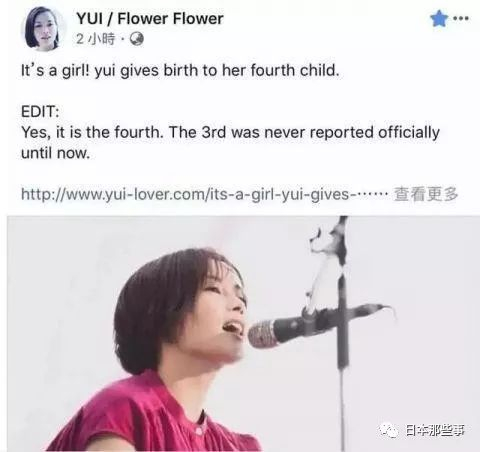Click the WeChat logo in the watermark
The height and width of the screenshot is (452, 480).
(389, 430)
